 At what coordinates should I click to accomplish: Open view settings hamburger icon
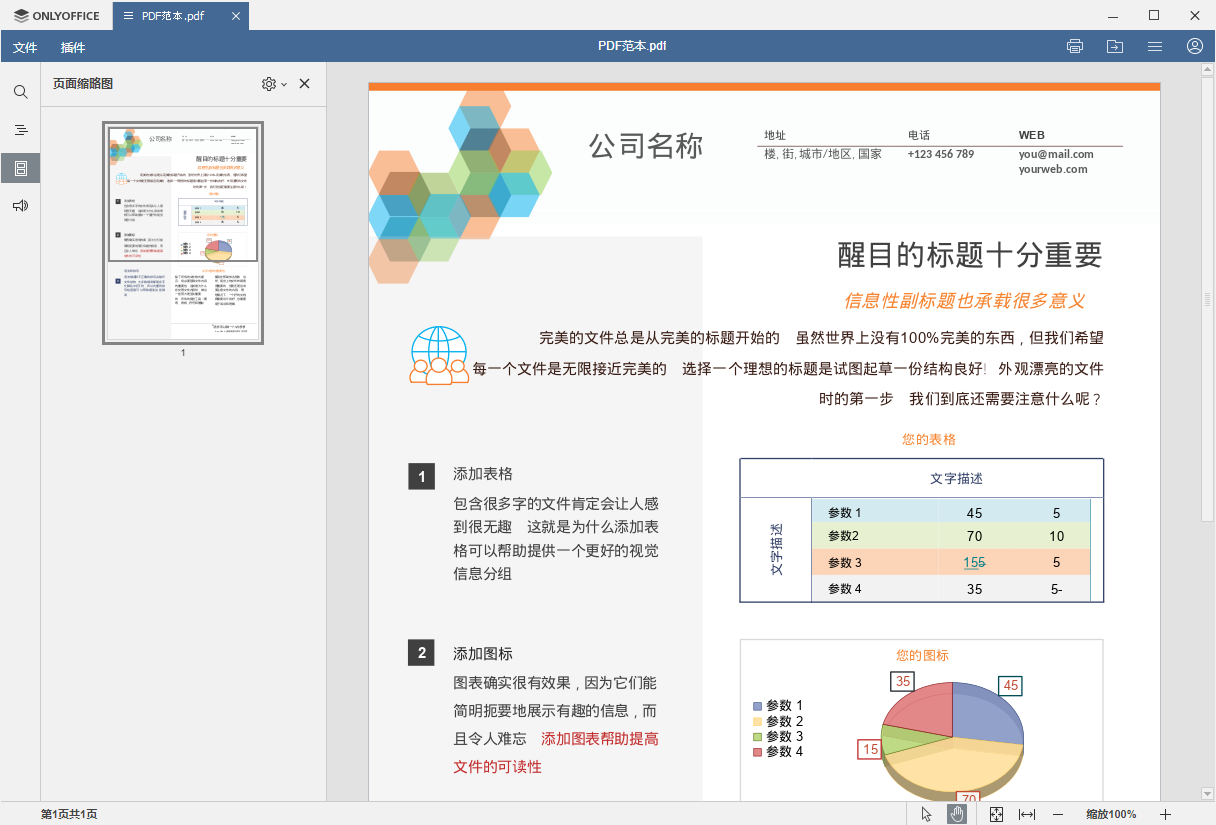(1155, 46)
